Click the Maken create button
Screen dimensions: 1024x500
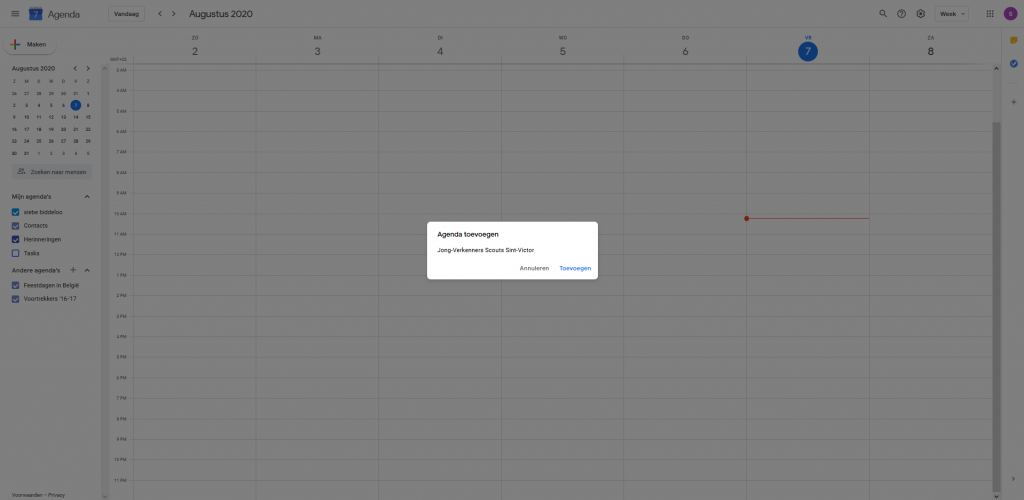[x=31, y=44]
